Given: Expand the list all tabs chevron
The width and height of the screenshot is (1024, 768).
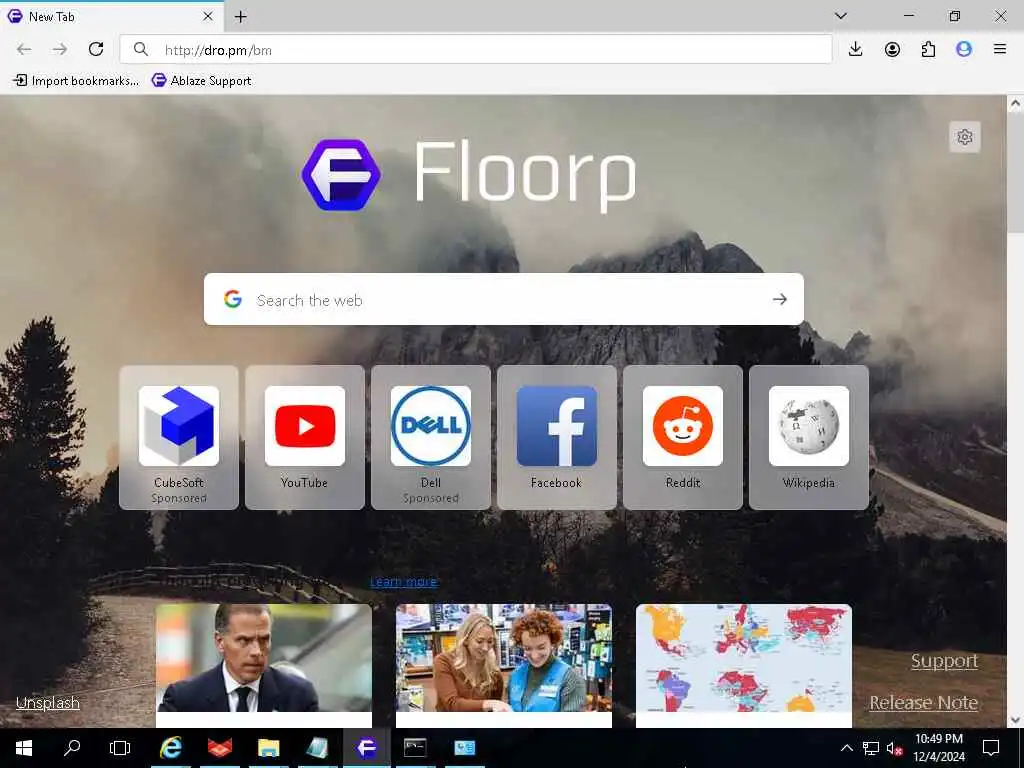Looking at the screenshot, I should coord(841,16).
